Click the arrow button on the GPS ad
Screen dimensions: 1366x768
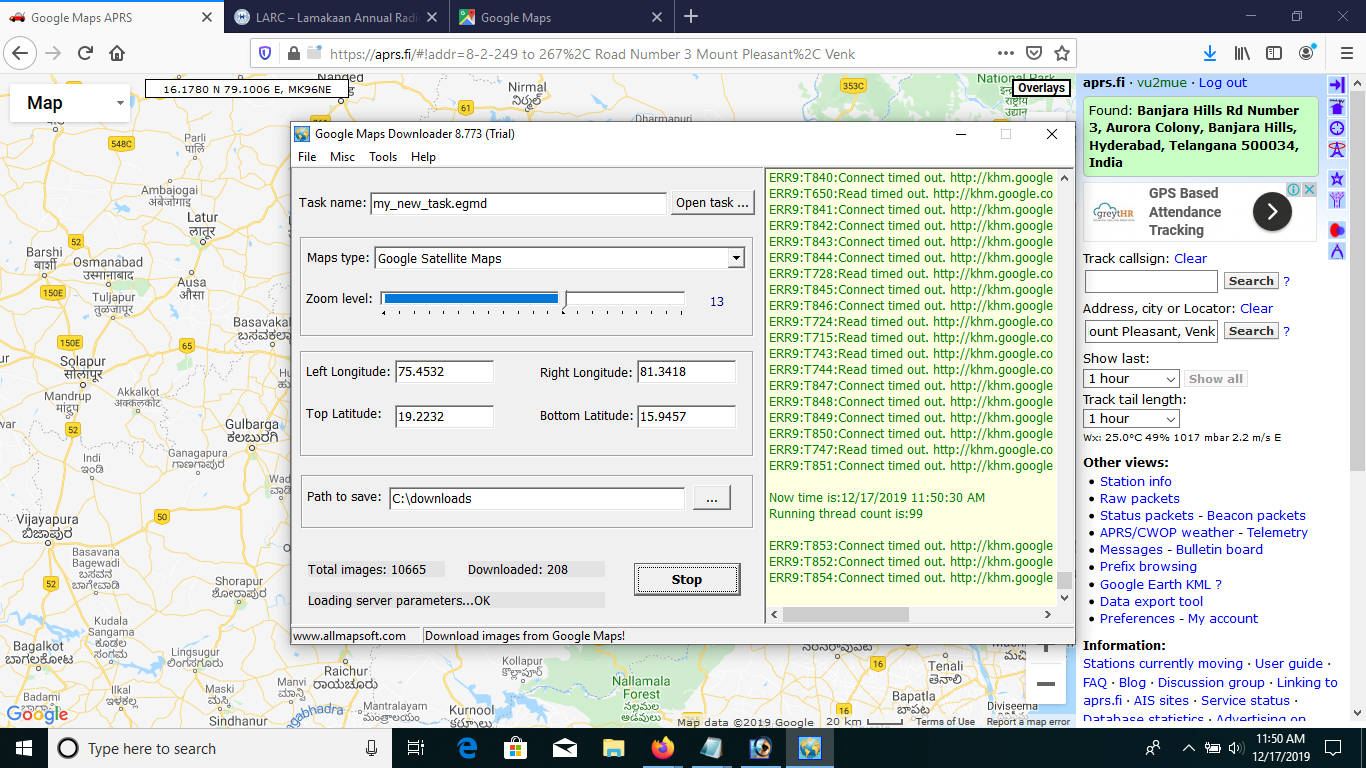(x=1272, y=211)
